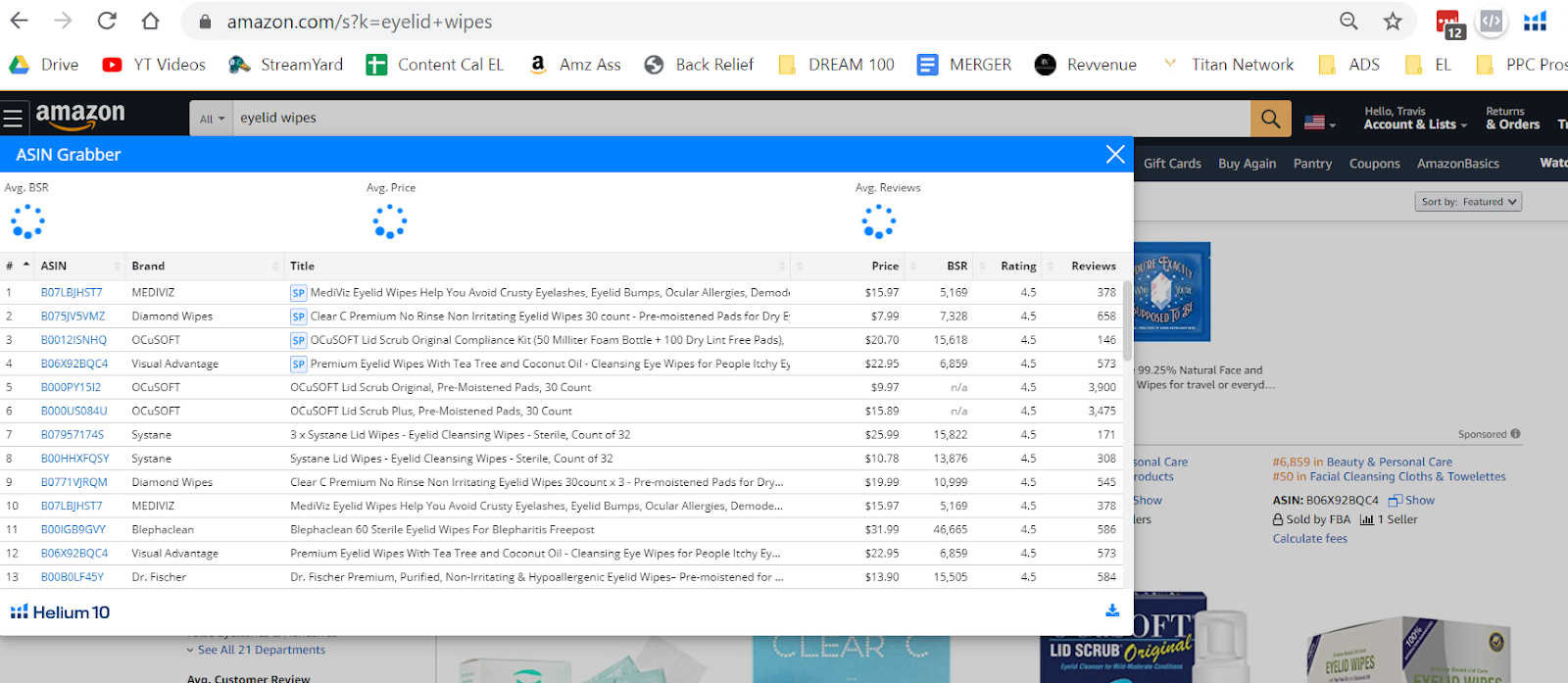Open the Sort by Featured dropdown
The image size is (1568, 683).
1468,202
